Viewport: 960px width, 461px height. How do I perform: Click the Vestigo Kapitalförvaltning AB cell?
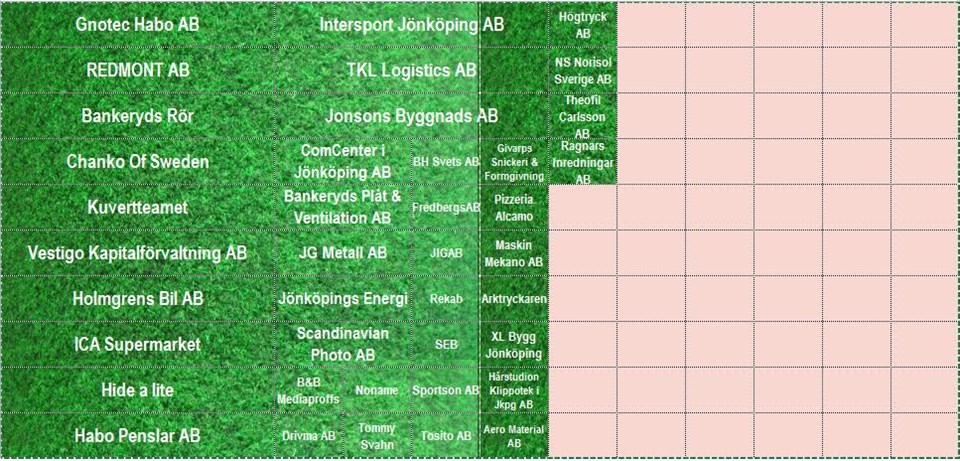138,253
